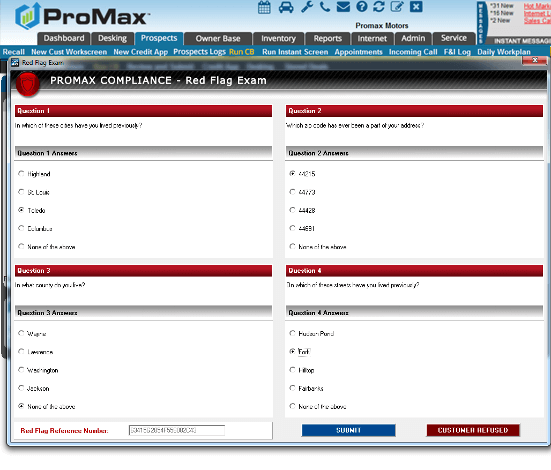Screen dimensions: 551x470
Task: Click Run CB menu item
Action: click(x=242, y=52)
